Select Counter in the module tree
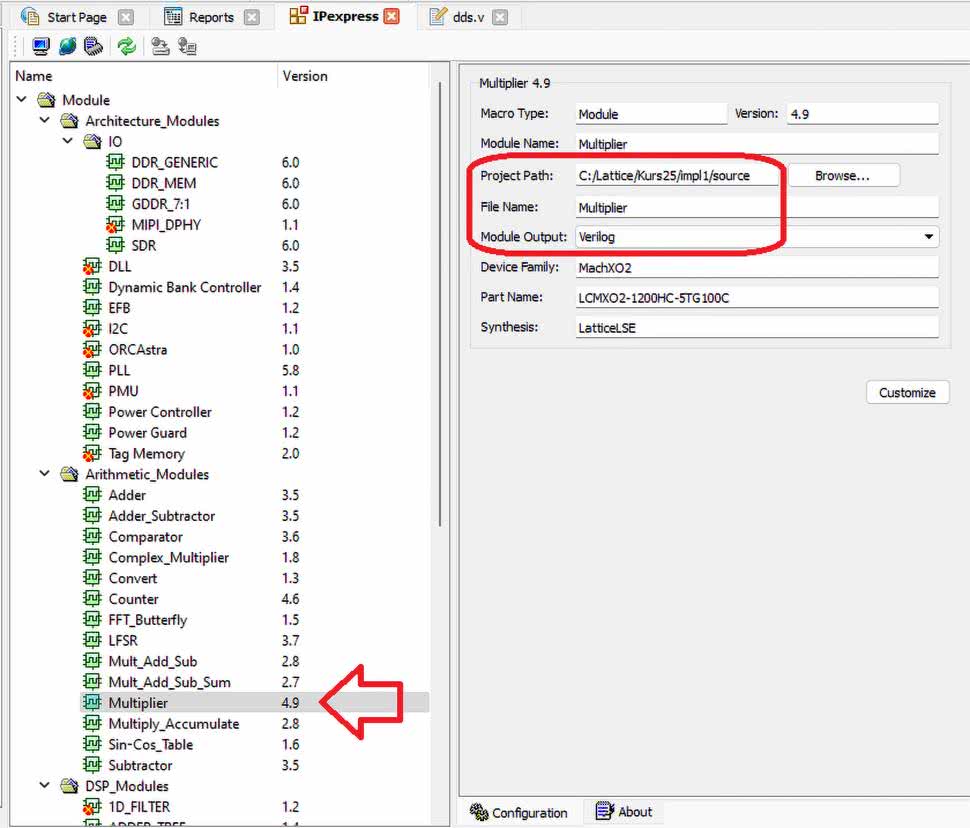970x828 pixels. coord(133,599)
